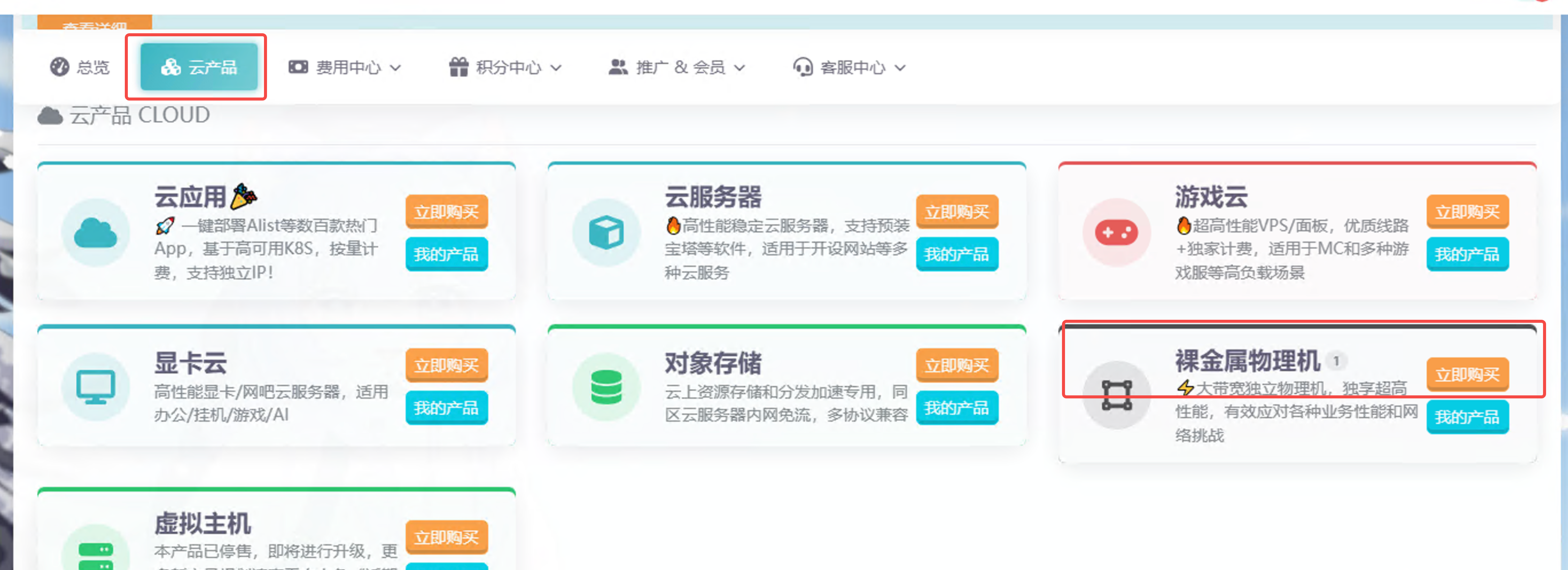Open the 推广 & 会员 dropdown

click(677, 67)
